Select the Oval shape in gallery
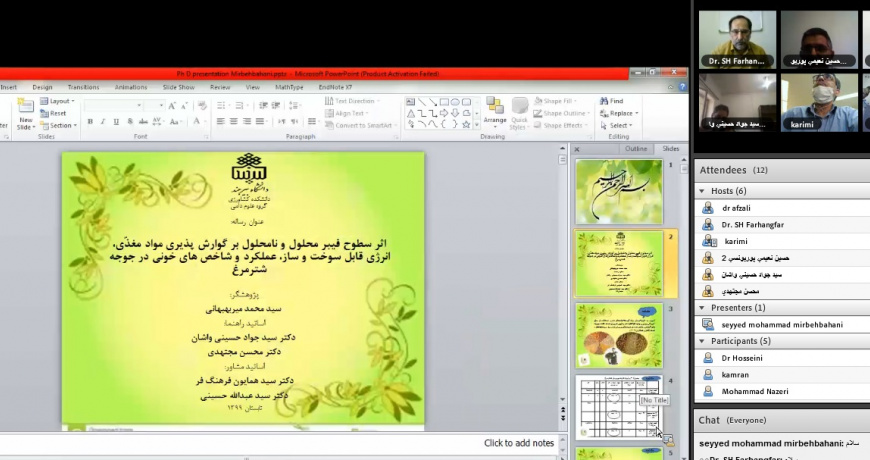 [455, 102]
